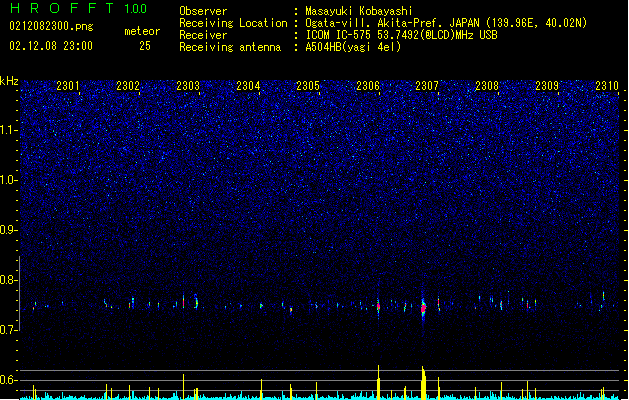Select the name Masayuki Kobayashi
Image resolution: width=629 pixels, height=400 pixels.
[x=359, y=11]
